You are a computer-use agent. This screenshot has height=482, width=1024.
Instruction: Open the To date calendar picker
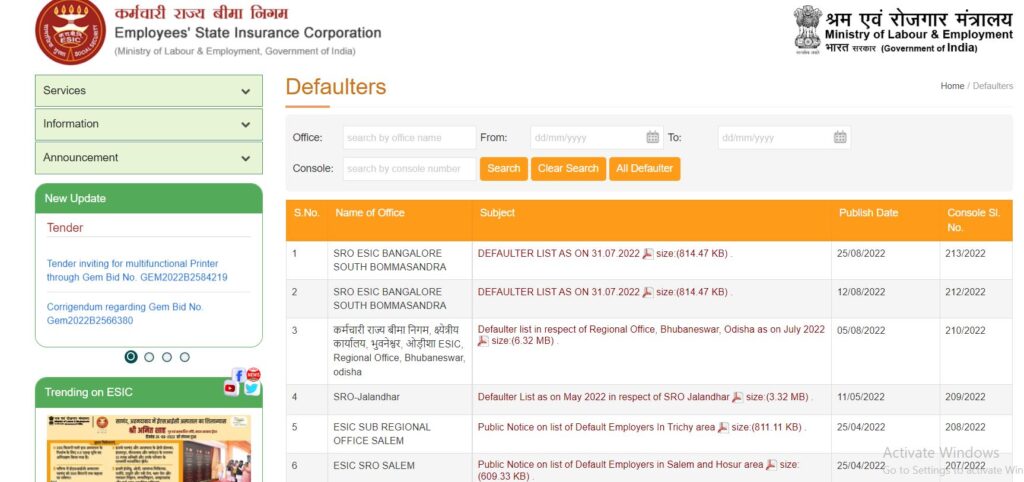point(840,137)
